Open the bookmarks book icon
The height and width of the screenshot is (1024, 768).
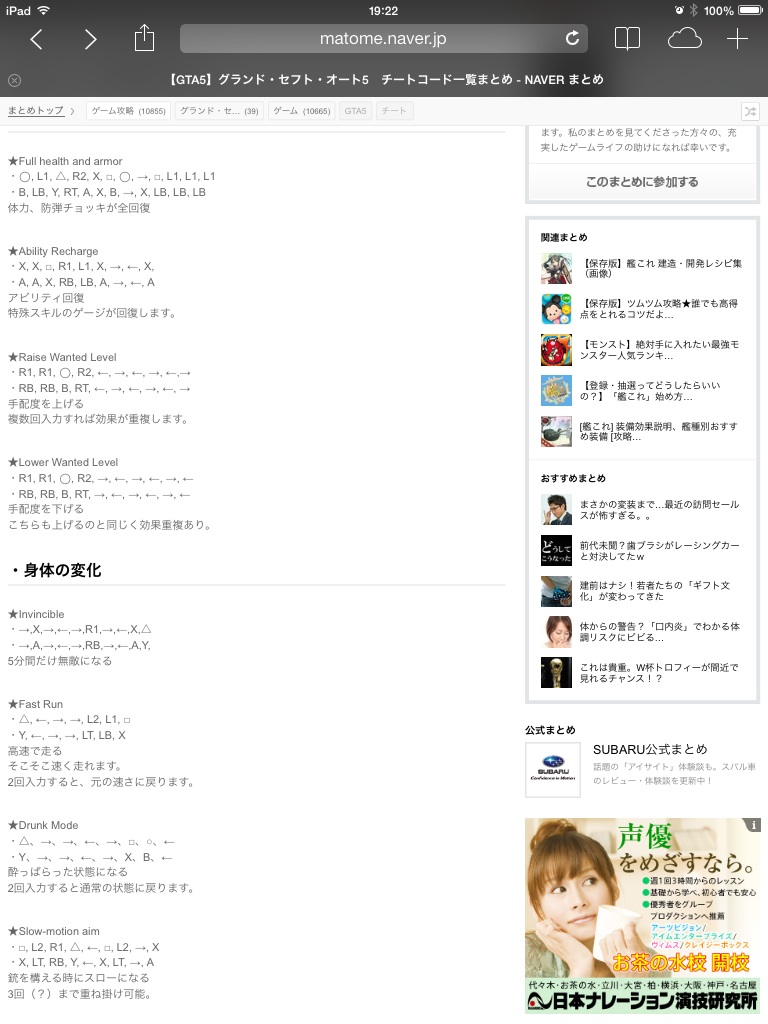627,39
